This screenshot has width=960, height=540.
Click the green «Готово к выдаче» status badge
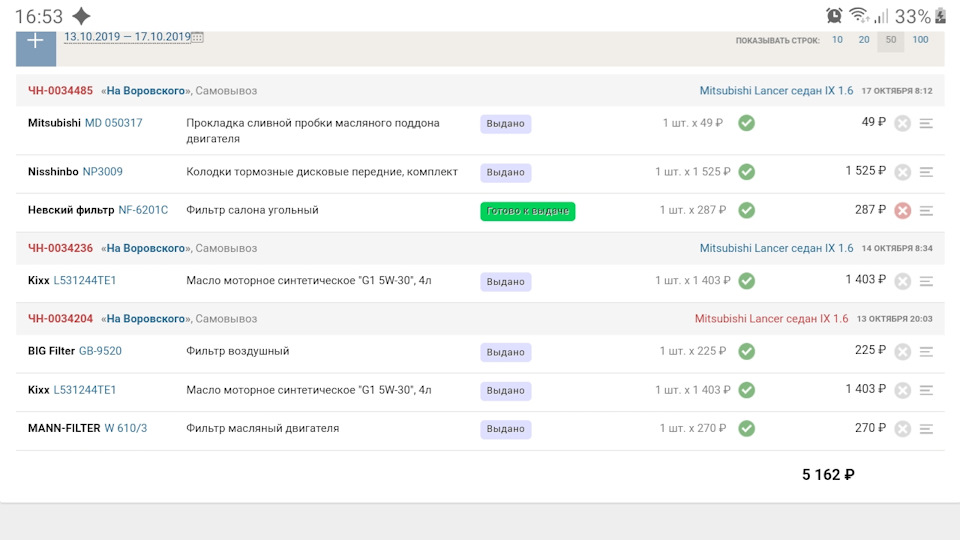(527, 211)
